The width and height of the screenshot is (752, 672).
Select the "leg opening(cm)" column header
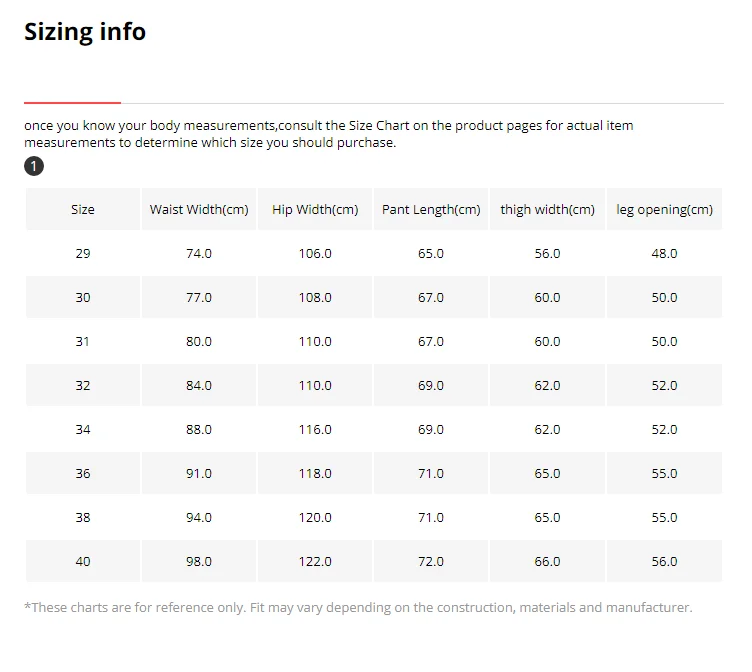tap(664, 210)
